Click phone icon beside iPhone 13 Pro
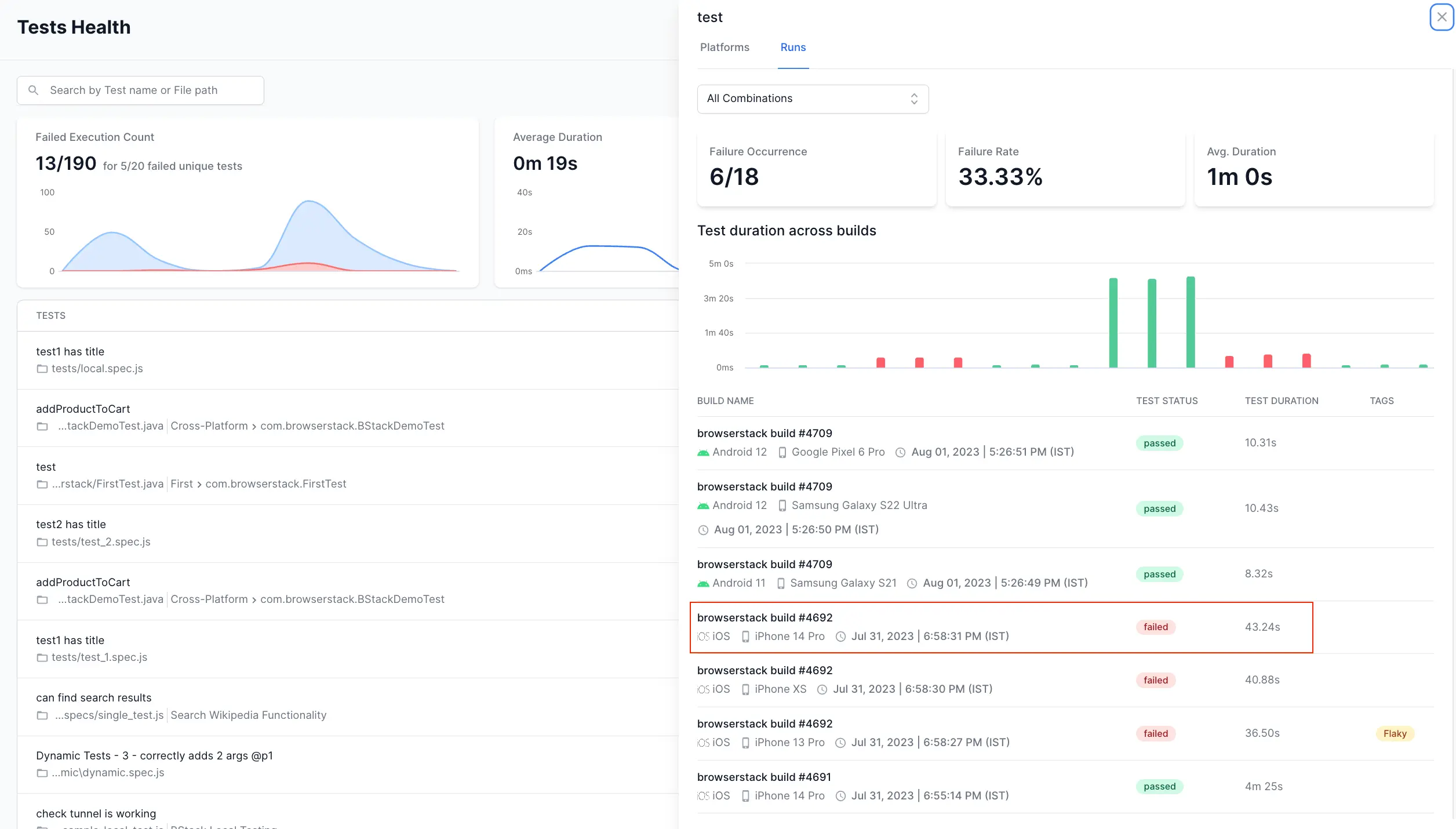The image size is (1456, 829). (x=745, y=743)
